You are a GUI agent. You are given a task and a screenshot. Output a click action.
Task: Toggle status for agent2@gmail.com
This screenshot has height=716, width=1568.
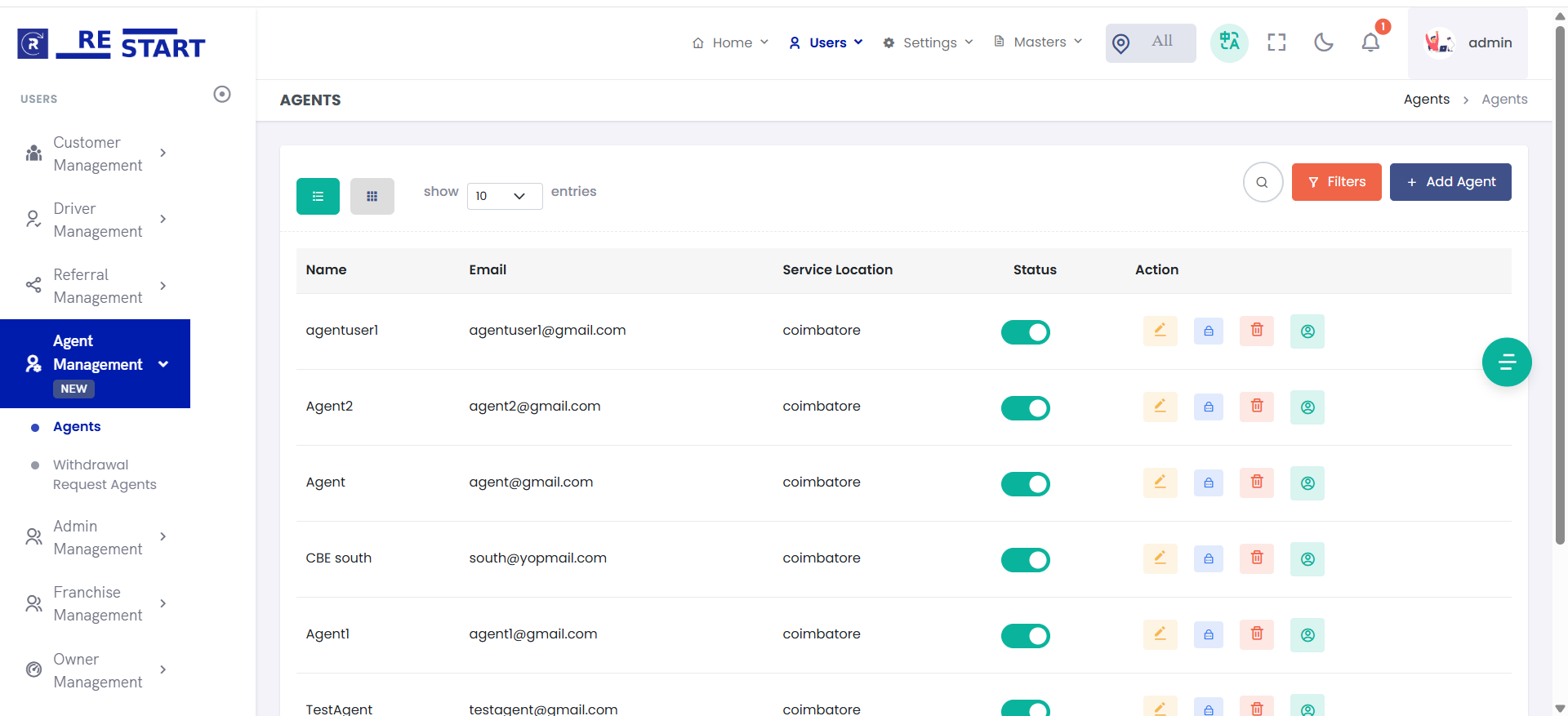pyautogui.click(x=1025, y=408)
